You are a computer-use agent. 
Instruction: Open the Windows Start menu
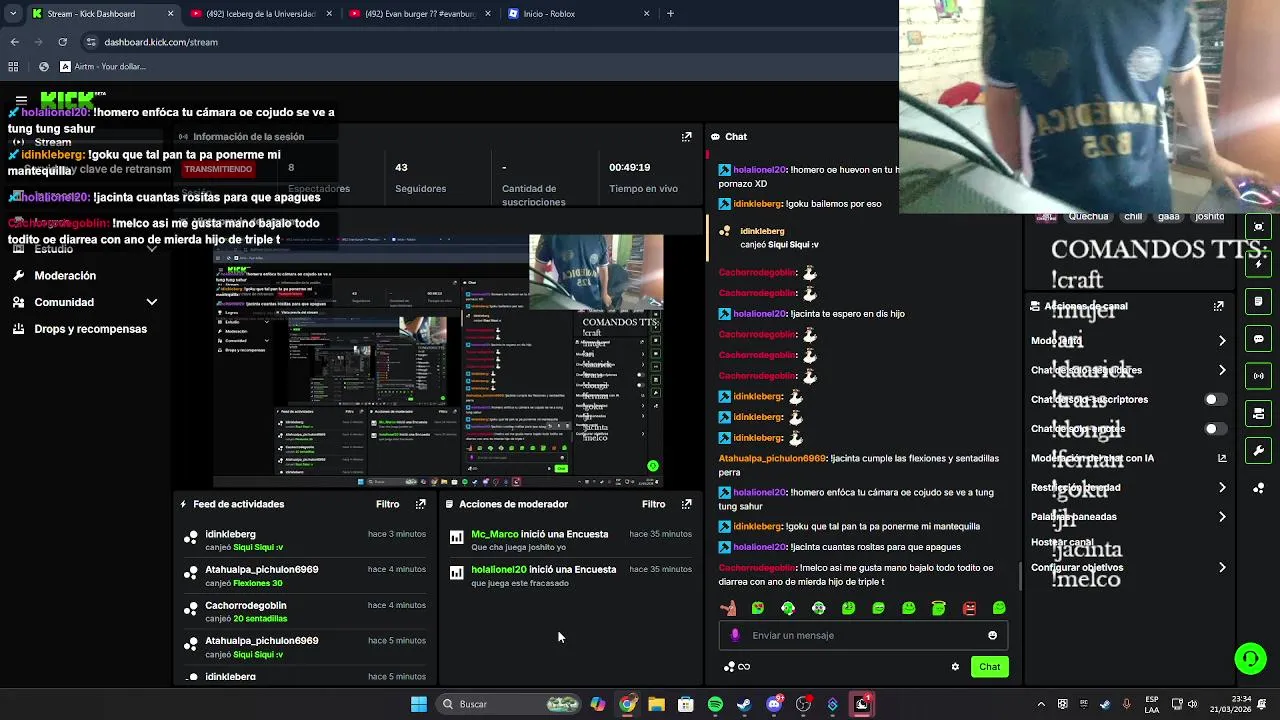(x=419, y=704)
